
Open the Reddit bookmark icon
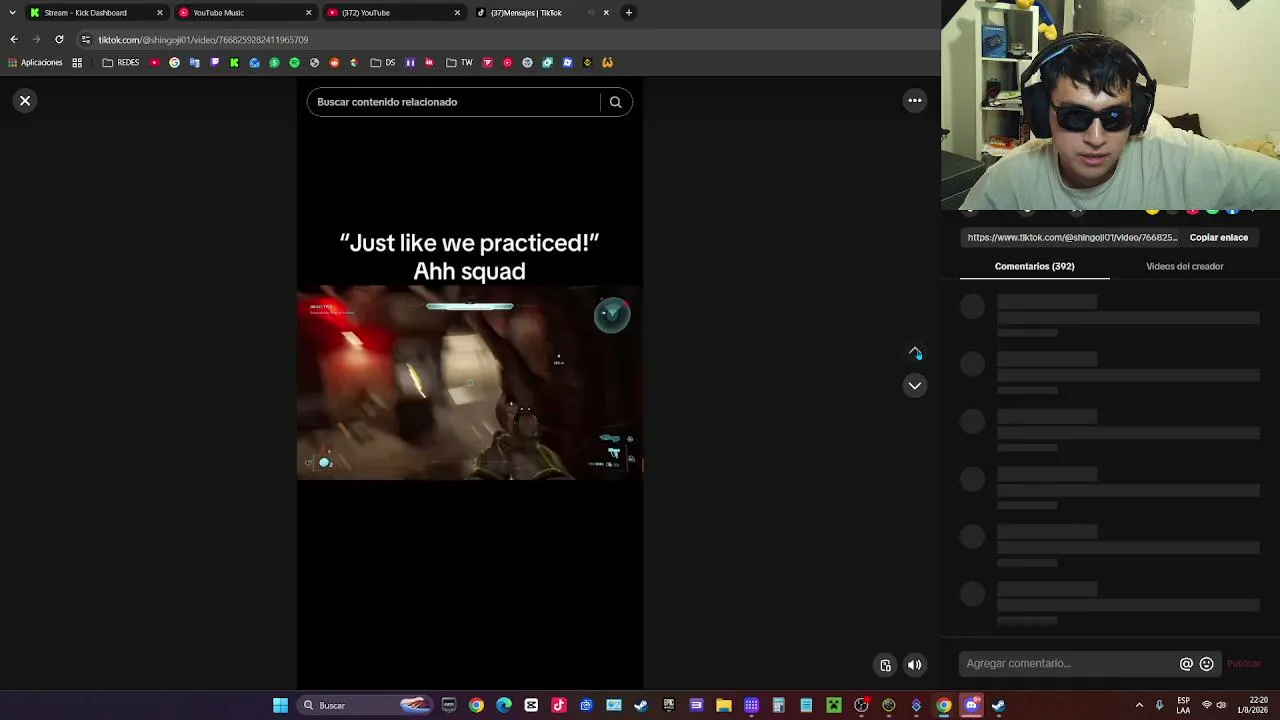pos(334,63)
